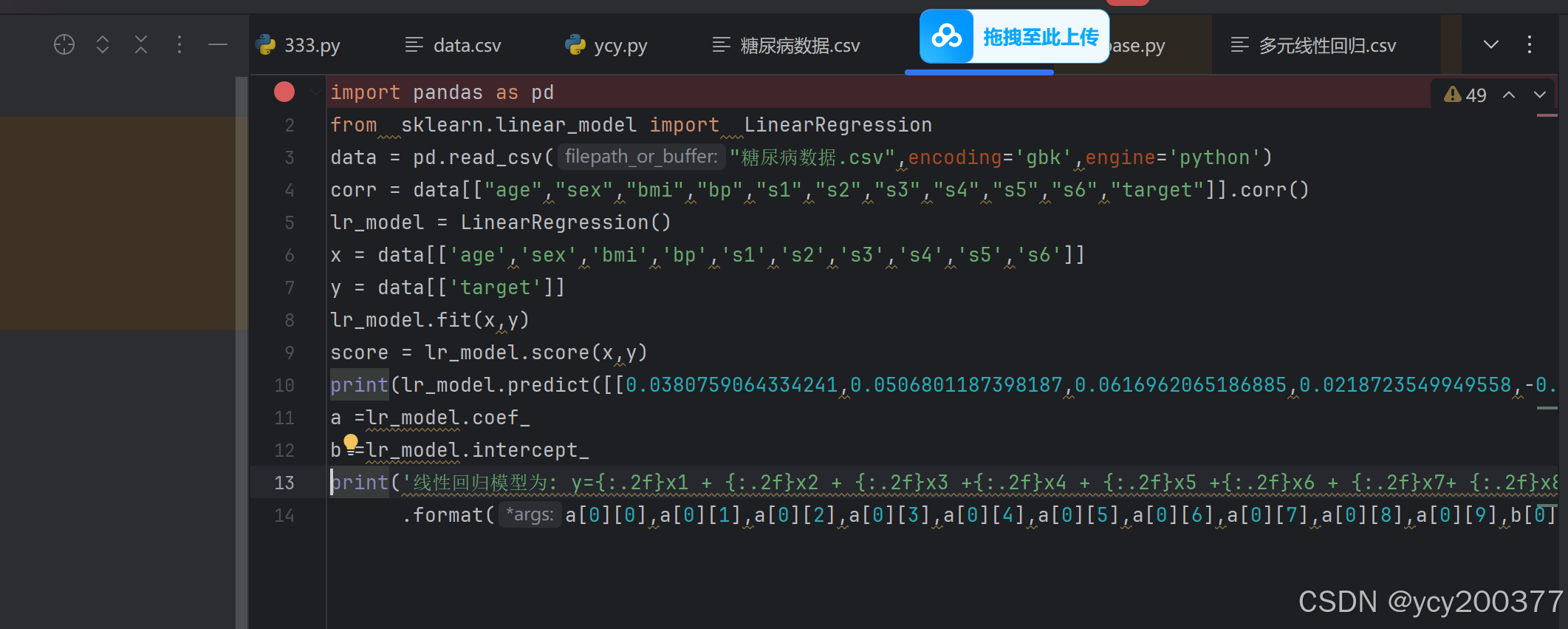The image size is (1568, 629).
Task: Open the 多元线性回归.csv tab
Action: pos(1313,45)
